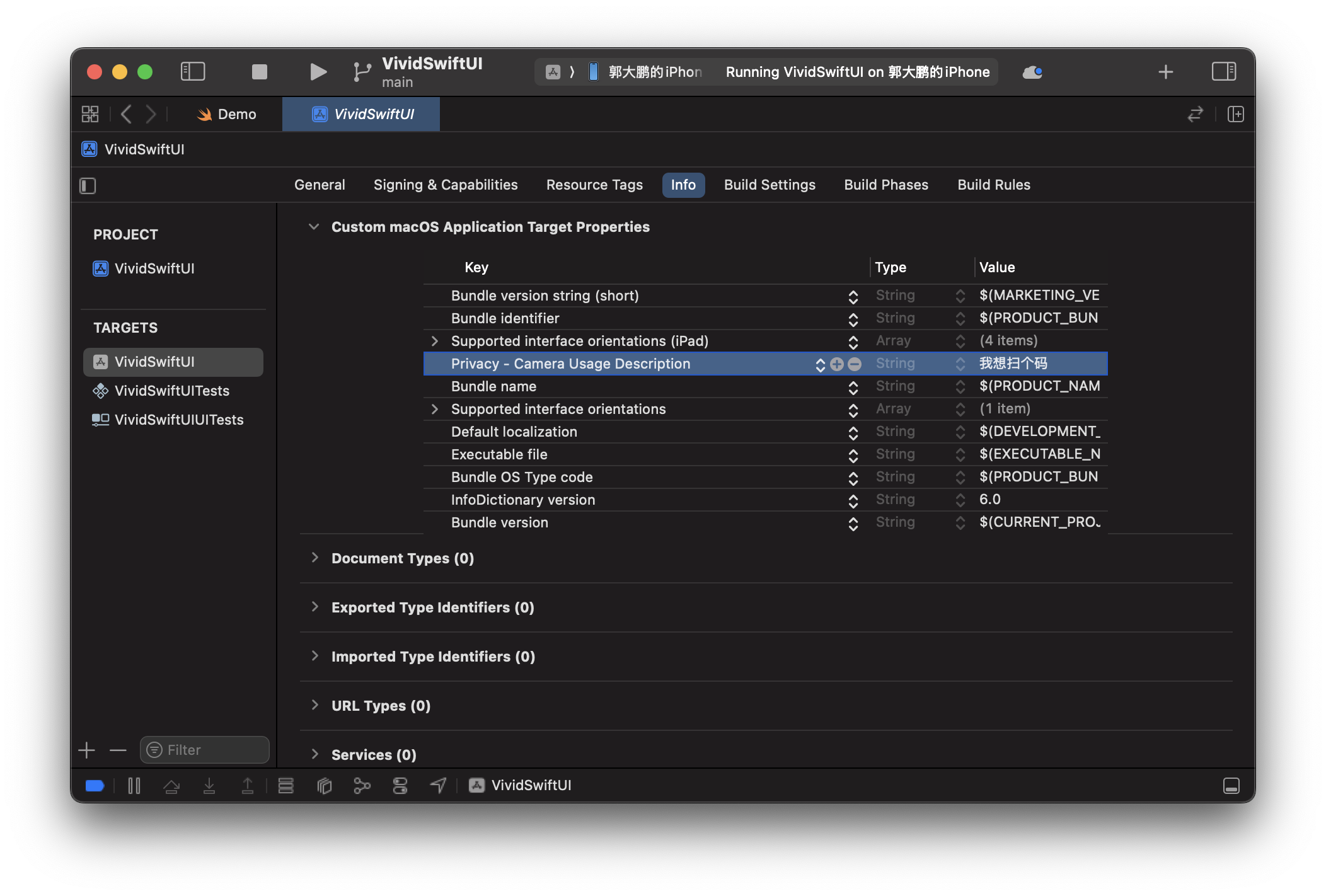Toggle the navigator sidebar in toolbar
1326x896 pixels.
pyautogui.click(x=193, y=72)
